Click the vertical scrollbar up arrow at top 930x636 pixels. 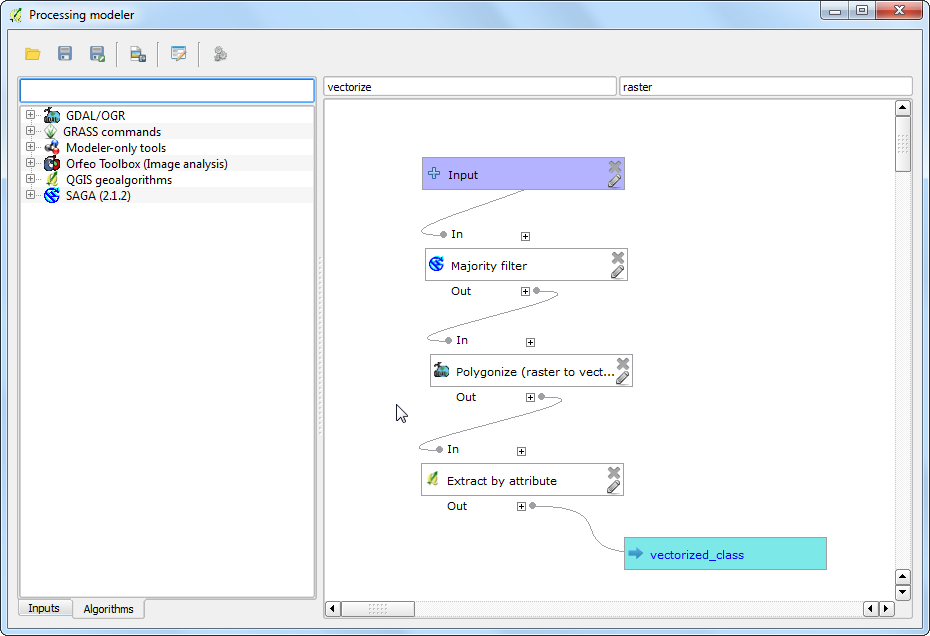[903, 107]
